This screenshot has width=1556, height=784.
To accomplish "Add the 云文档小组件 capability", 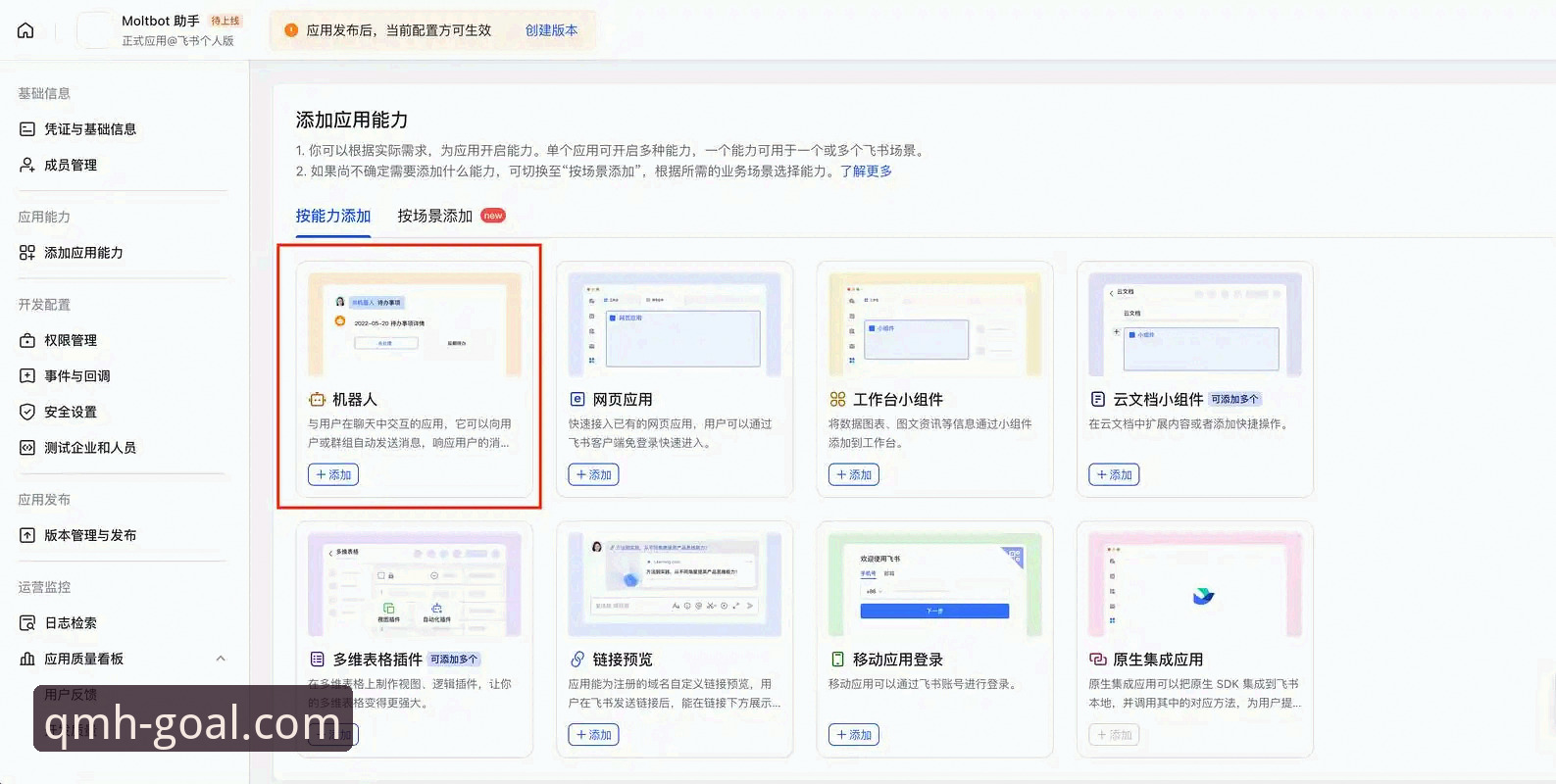I will point(1114,475).
